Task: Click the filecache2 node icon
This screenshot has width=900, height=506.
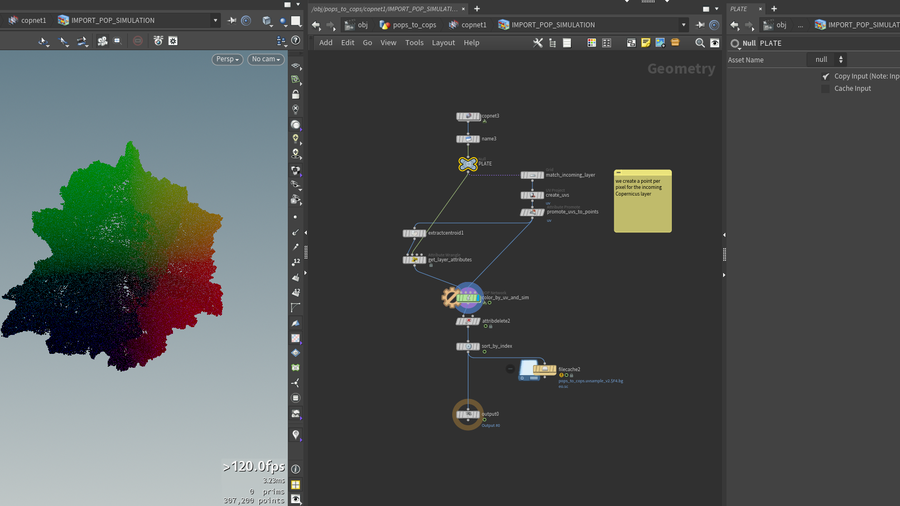Action: coord(544,369)
